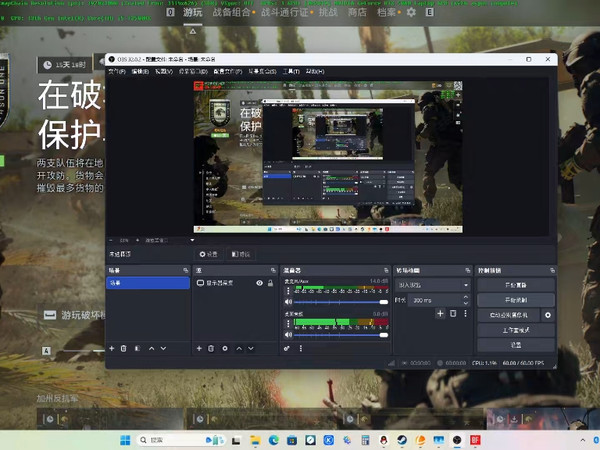Switch to the game's 商店 tab

click(357, 12)
